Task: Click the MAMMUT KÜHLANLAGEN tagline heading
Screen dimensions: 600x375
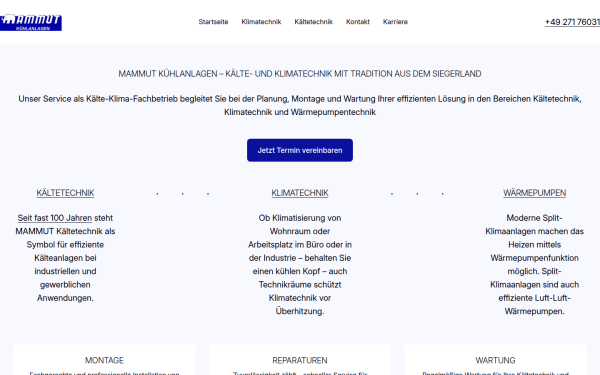Action: [300, 74]
